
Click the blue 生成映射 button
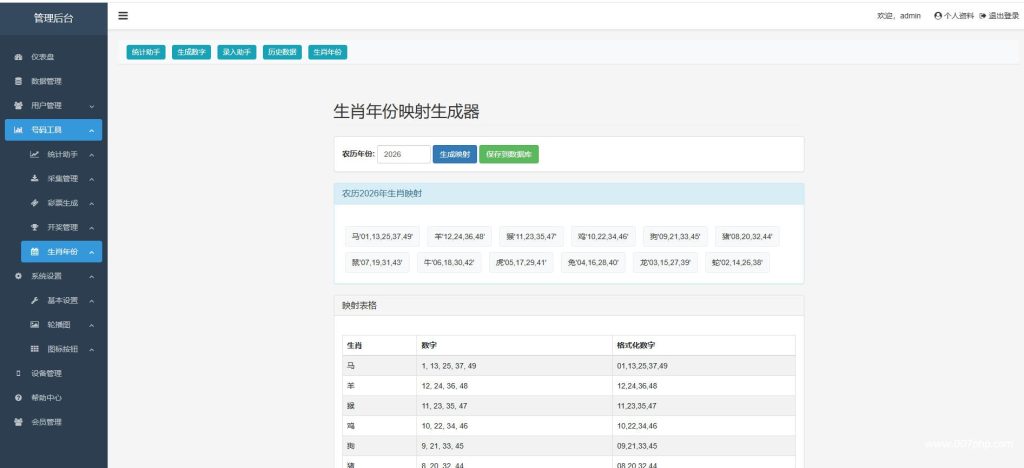pyautogui.click(x=455, y=154)
